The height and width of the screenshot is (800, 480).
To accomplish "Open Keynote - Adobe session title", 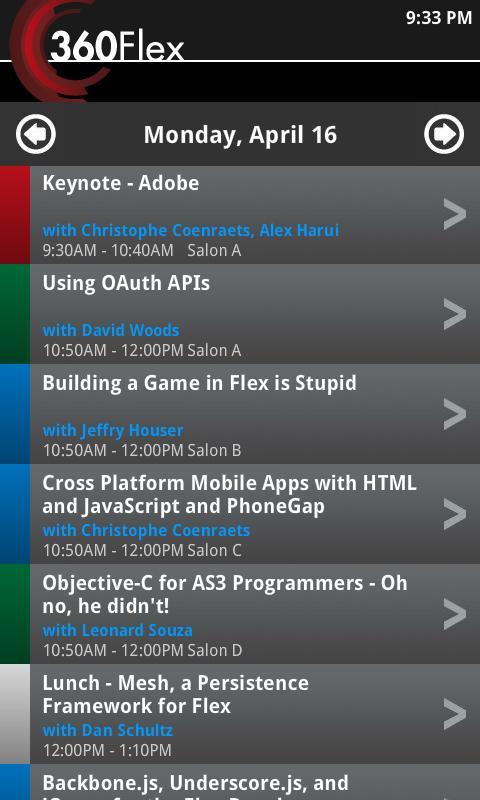I will point(121,183).
